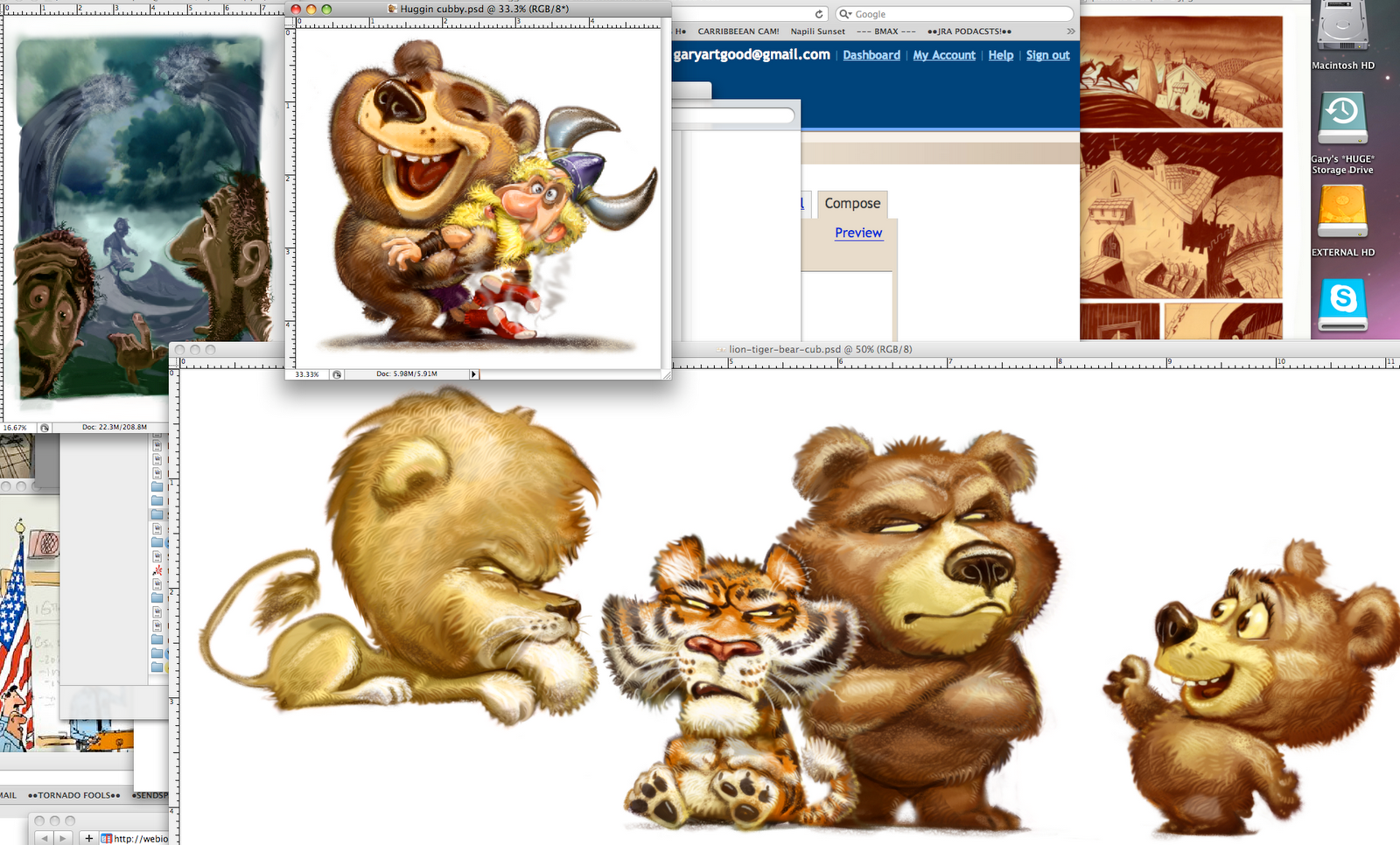The height and width of the screenshot is (845, 1400).
Task: Click the Huggin cubby.psd window title
Action: point(484,9)
